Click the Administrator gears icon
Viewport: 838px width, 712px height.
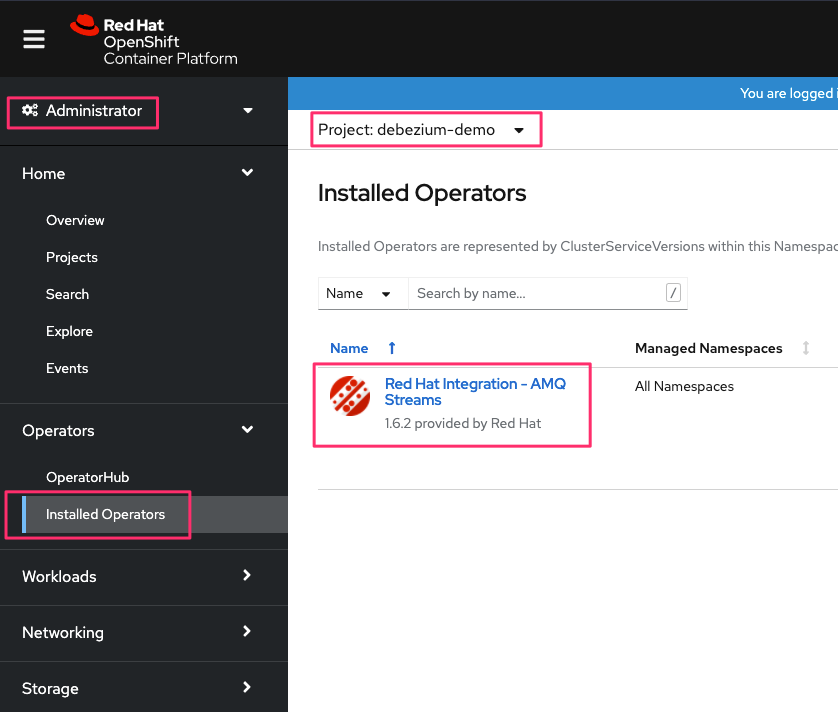pos(30,110)
